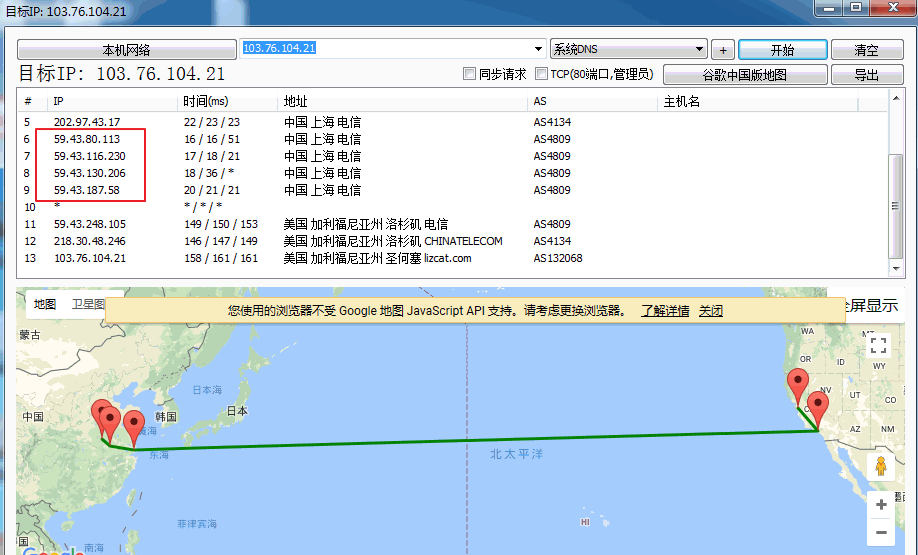
Task: Open the 了解详情 learn more link
Action: (x=665, y=311)
